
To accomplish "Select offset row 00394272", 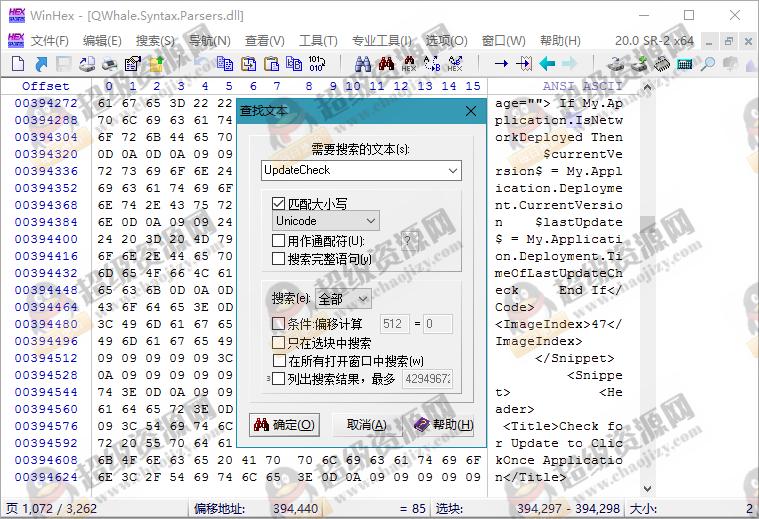I will 46,103.
